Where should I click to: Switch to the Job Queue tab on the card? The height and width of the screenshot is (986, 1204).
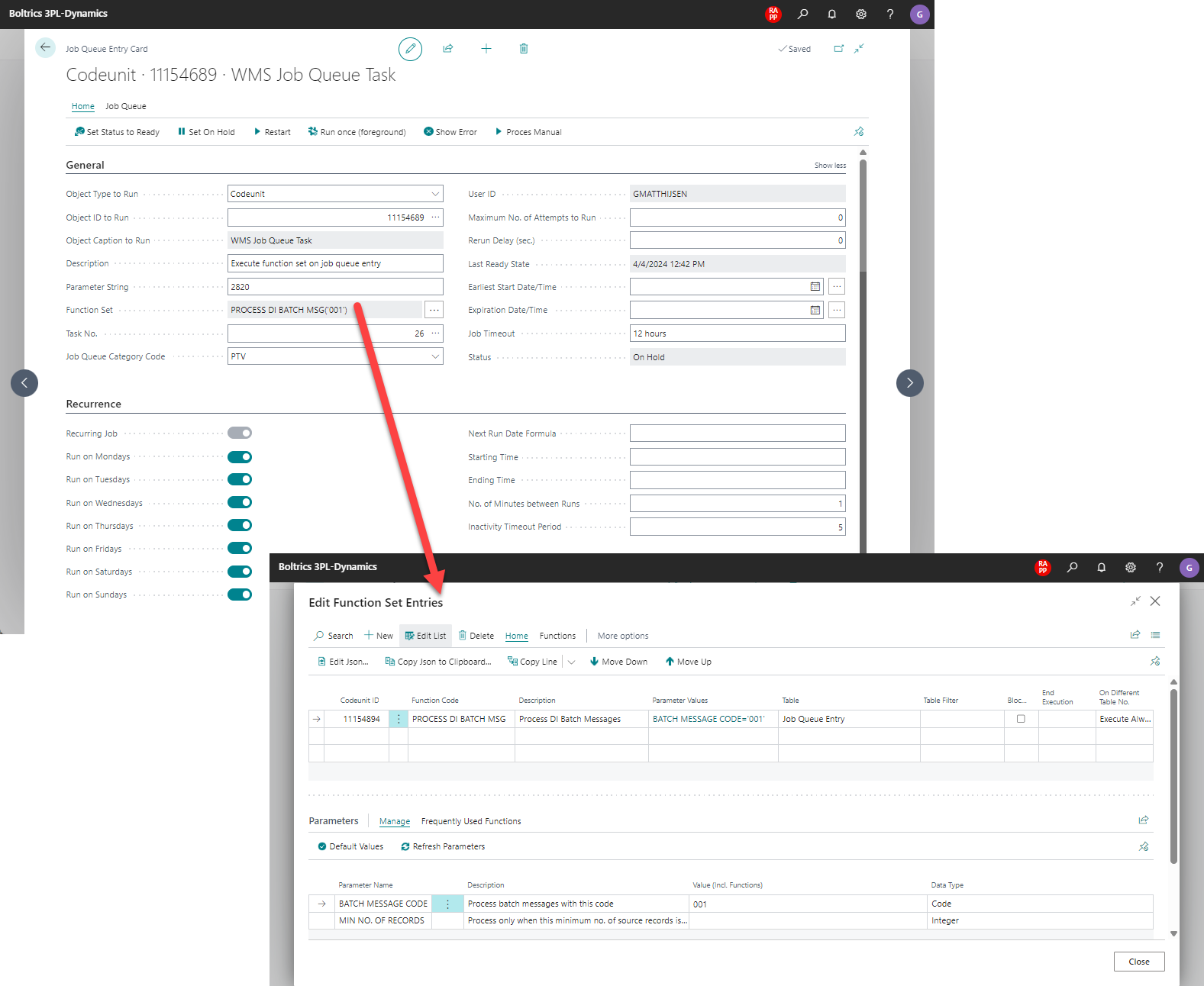coord(126,107)
